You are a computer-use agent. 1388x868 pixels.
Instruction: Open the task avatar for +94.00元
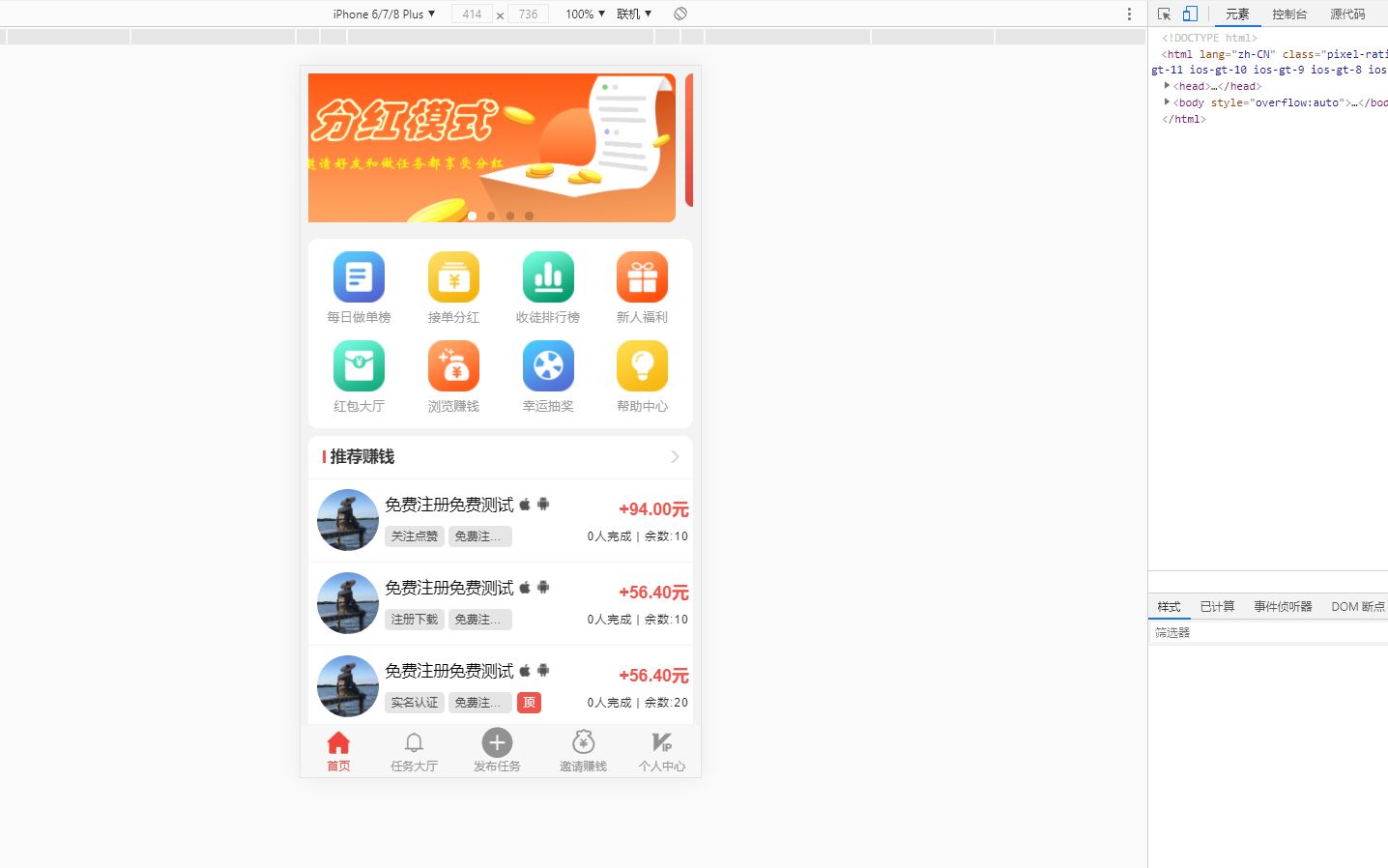348,520
